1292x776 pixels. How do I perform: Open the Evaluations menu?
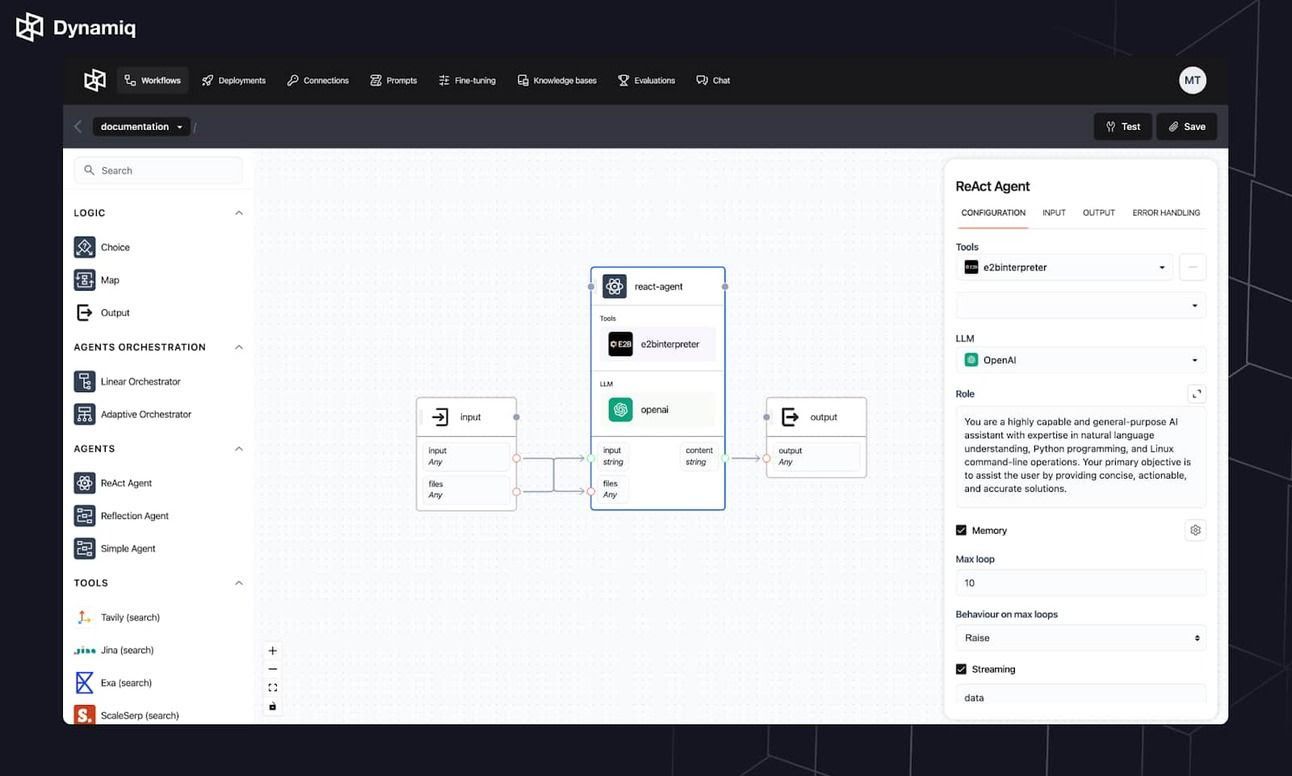tap(646, 80)
